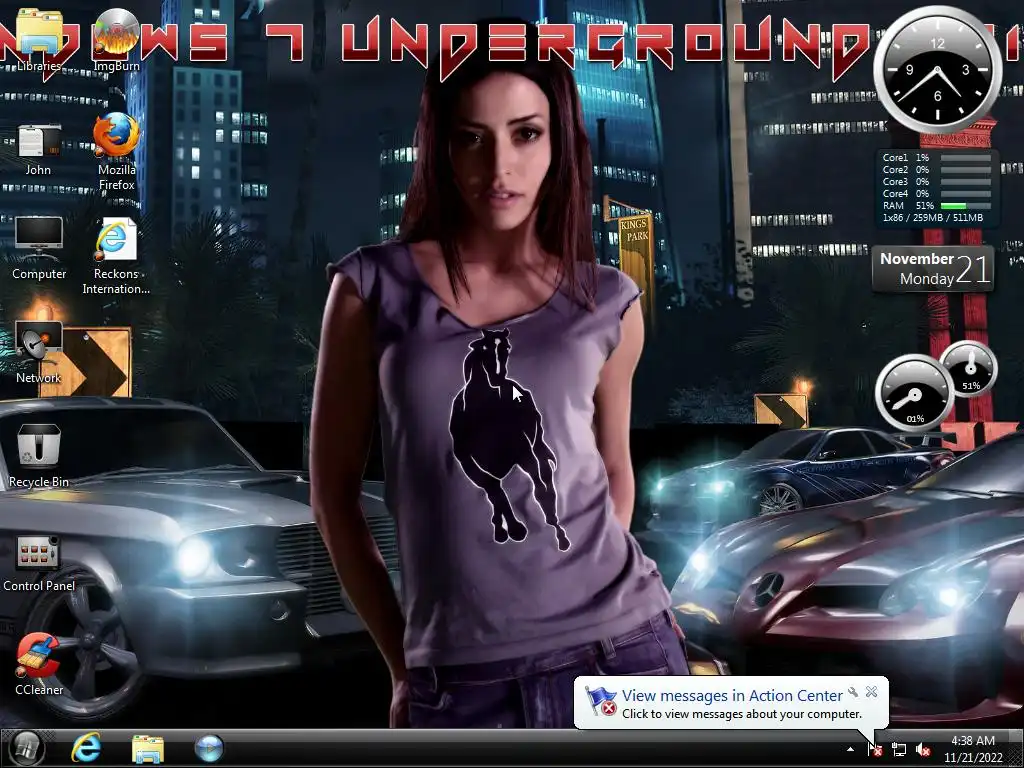Select the Network desktop icon
1024x768 pixels.
point(39,353)
